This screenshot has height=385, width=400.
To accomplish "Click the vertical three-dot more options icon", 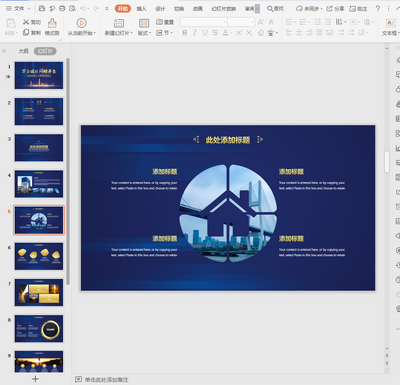I will point(388,8).
